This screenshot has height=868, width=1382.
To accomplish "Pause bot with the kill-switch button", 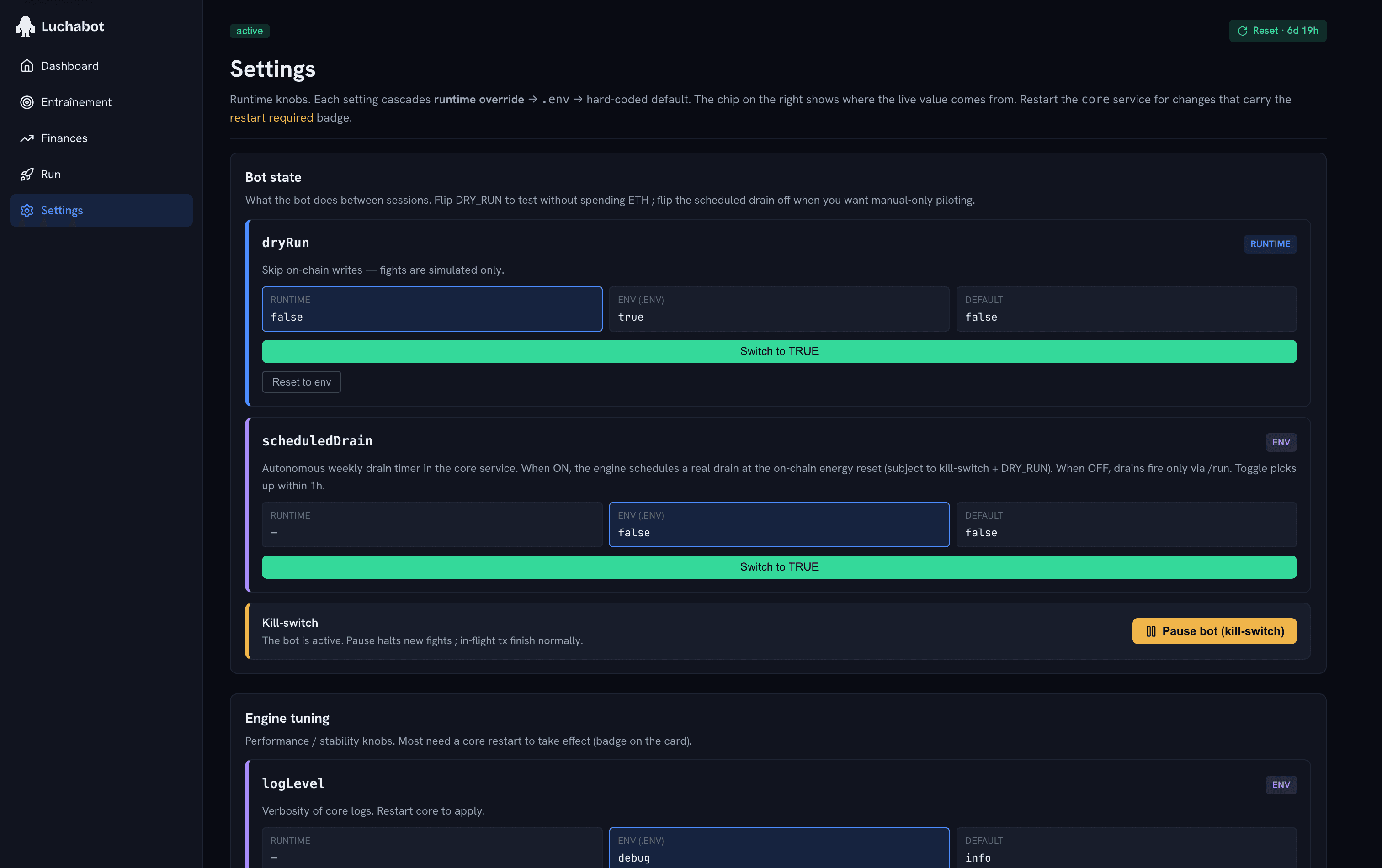I will coord(1214,631).
